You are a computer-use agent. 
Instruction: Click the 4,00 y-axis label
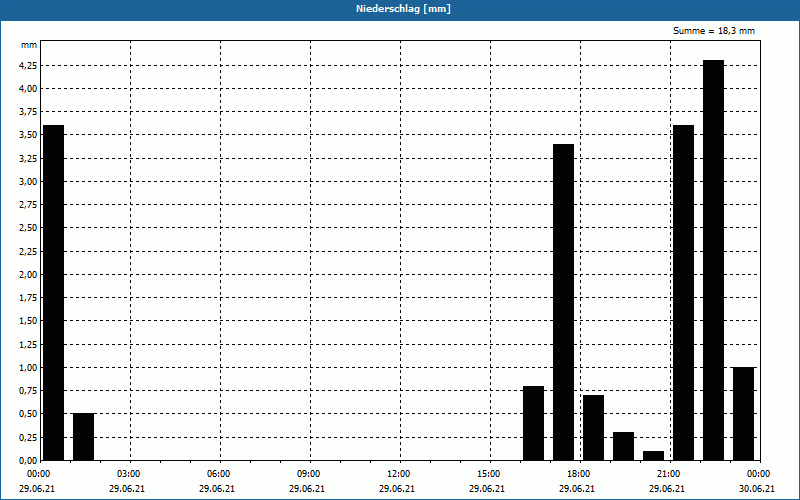tap(28, 89)
